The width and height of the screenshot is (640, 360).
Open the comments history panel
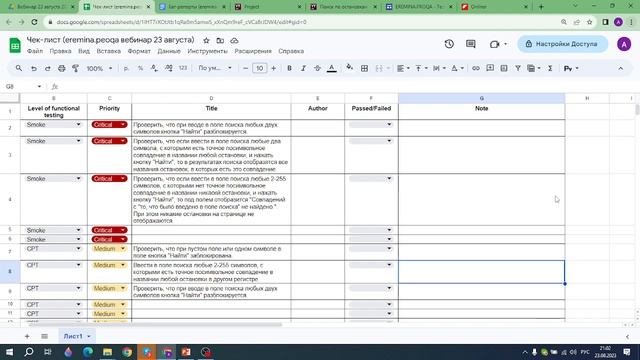point(471,44)
